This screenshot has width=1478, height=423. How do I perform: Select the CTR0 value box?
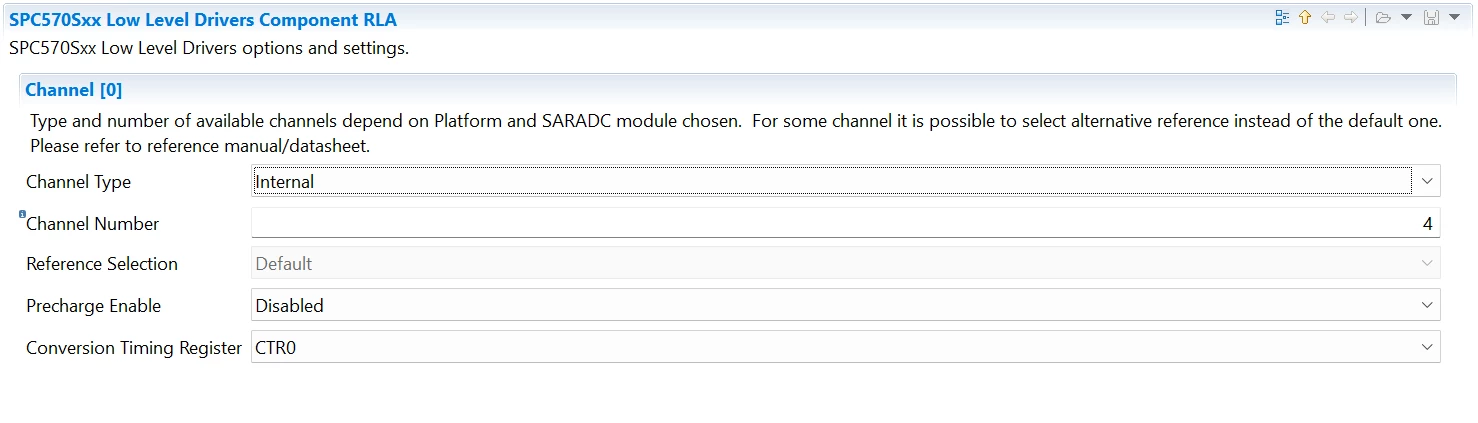pyautogui.click(x=845, y=347)
